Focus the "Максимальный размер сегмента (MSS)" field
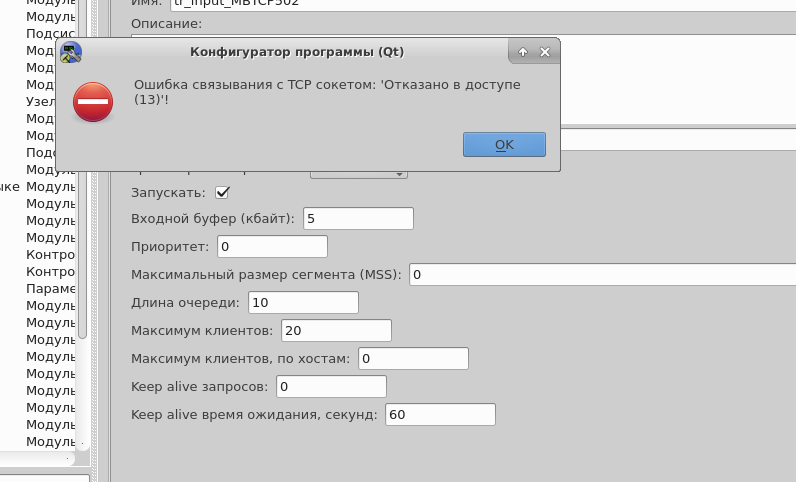The width and height of the screenshot is (796, 482). pyautogui.click(x=600, y=274)
